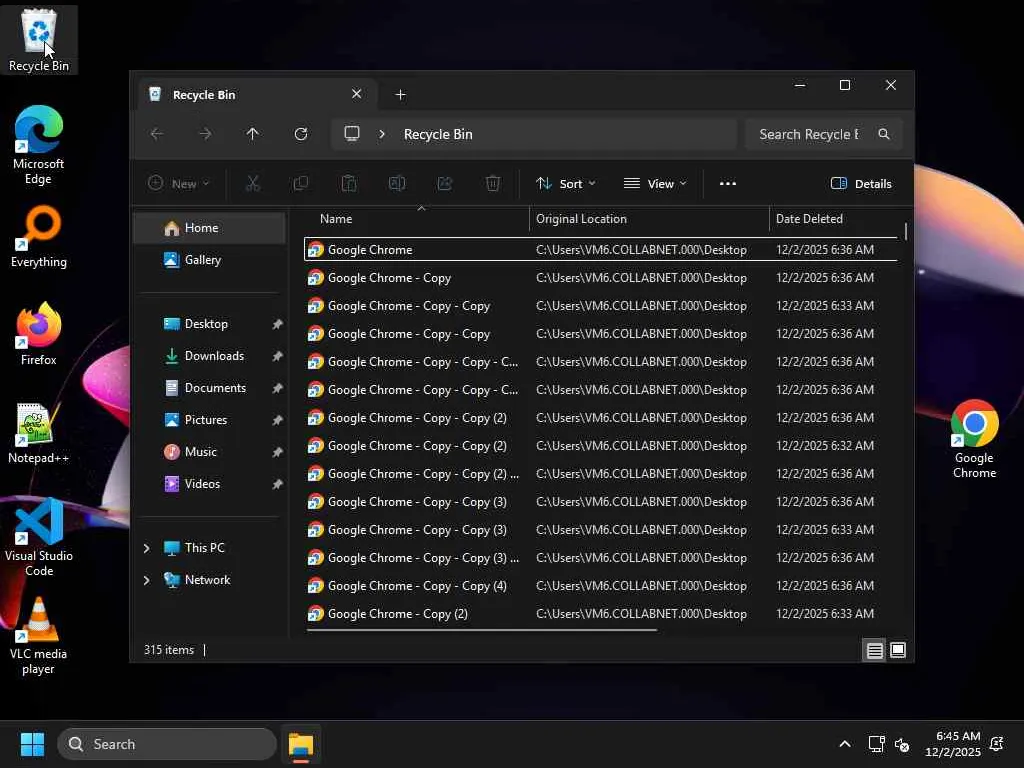Open the Recycle Bin desktop icon
This screenshot has width=1024, height=768.
click(x=39, y=39)
